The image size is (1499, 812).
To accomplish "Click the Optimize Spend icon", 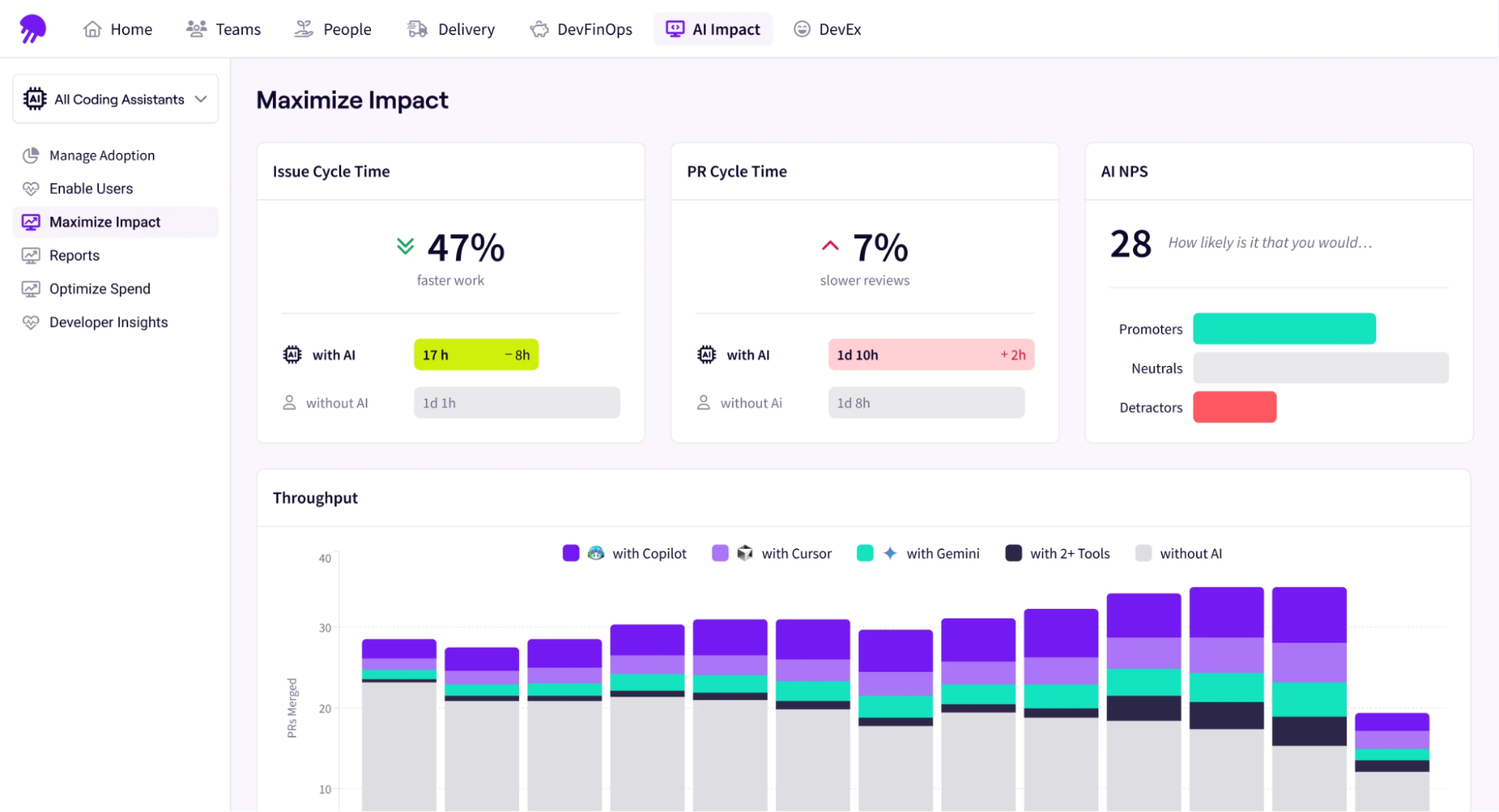I will point(31,289).
